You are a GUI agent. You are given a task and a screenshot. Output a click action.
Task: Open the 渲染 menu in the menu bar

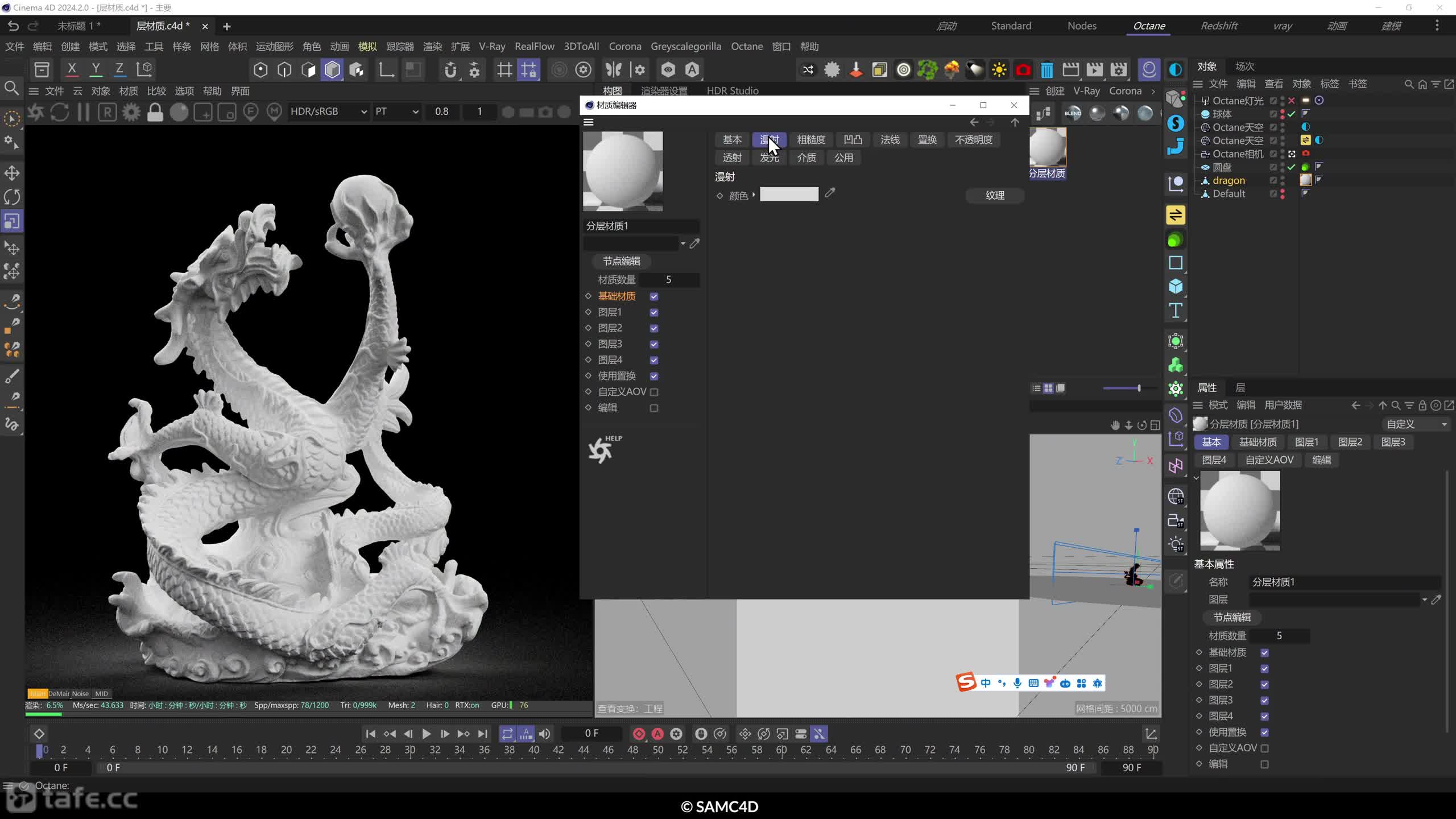pos(432,47)
